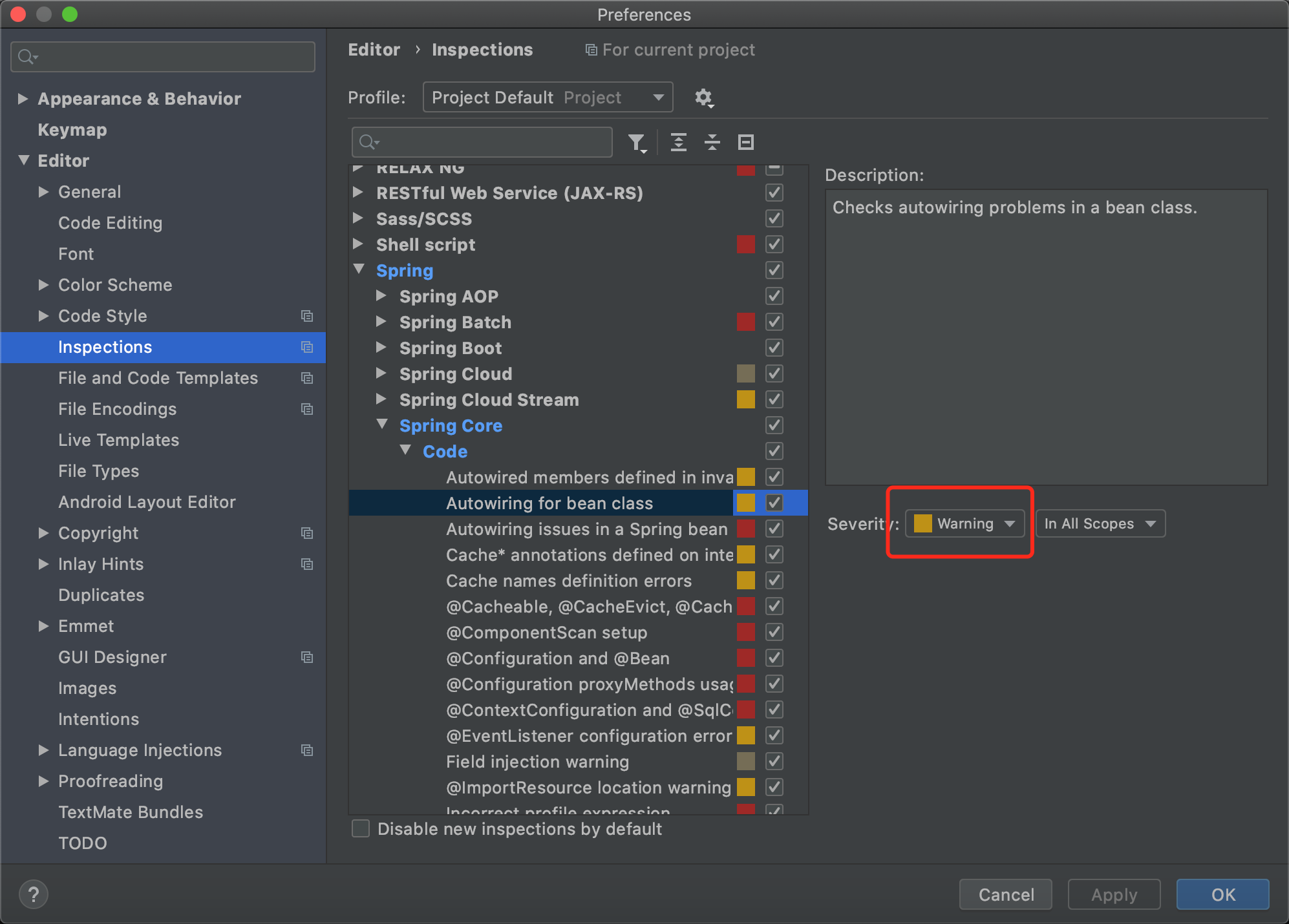
Task: Click the OK button
Action: [x=1222, y=894]
